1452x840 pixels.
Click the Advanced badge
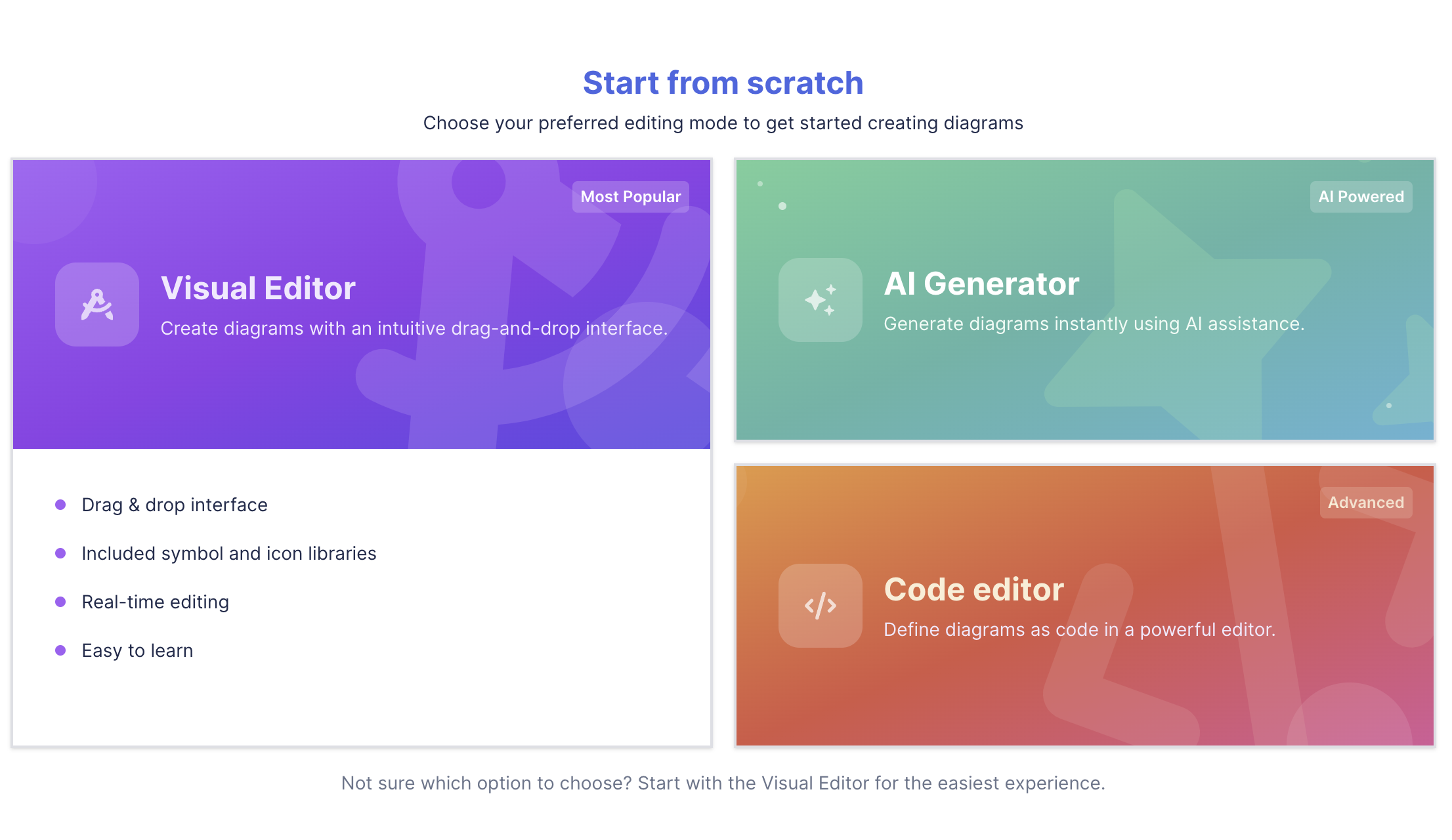pos(1365,503)
